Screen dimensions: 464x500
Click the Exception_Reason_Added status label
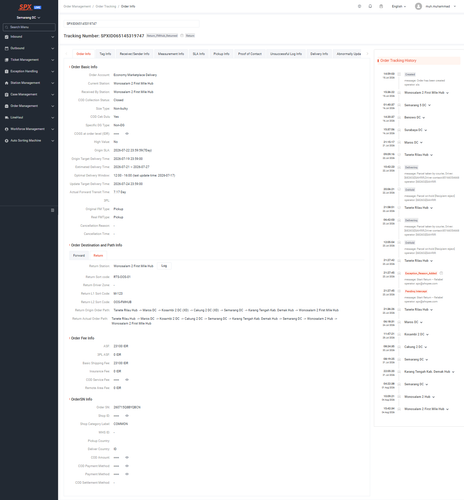pos(421,273)
